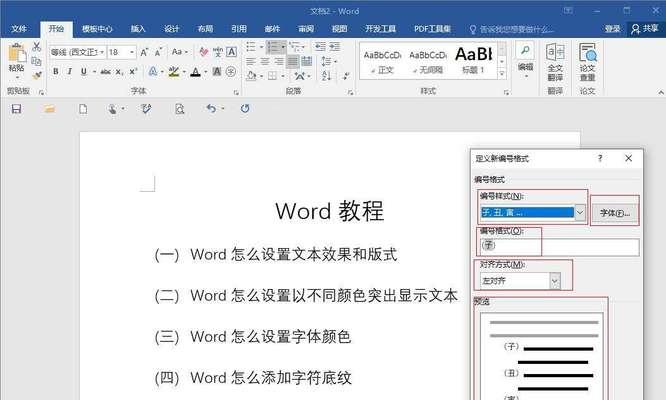This screenshot has width=666, height=400.
Task: Click the subscript x₂ icon
Action: click(119, 72)
